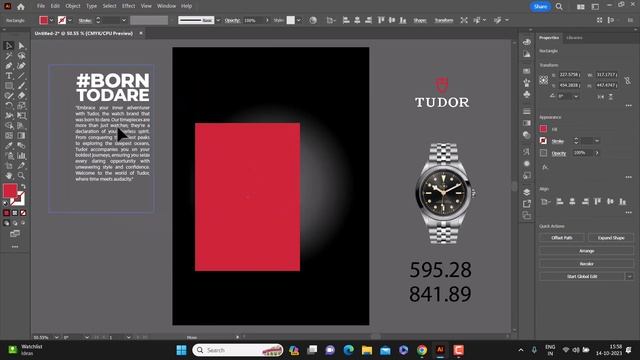Open the Effect menu
This screenshot has width=640, height=360.
pyautogui.click(x=129, y=6)
